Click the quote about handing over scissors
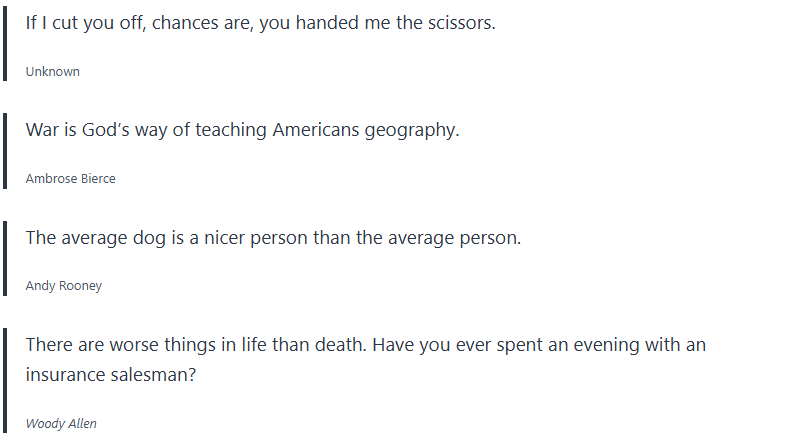808x440 pixels. pyautogui.click(x=260, y=23)
